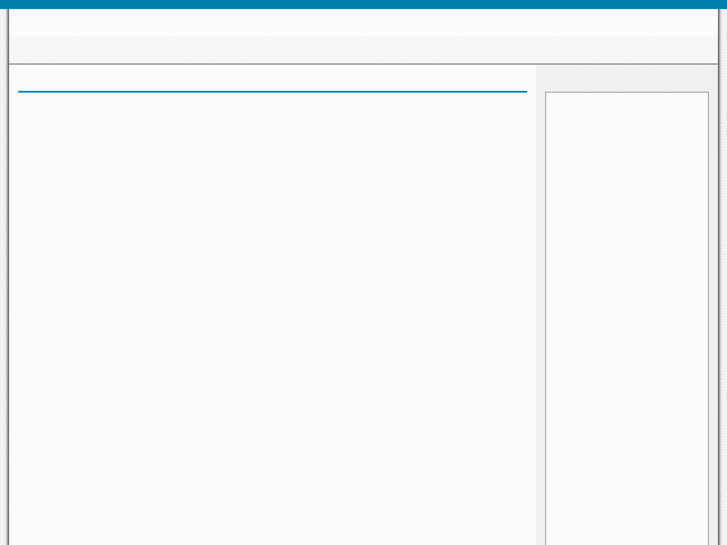Click the empty white banner below header
The width and height of the screenshot is (727, 545).
pos(364,22)
